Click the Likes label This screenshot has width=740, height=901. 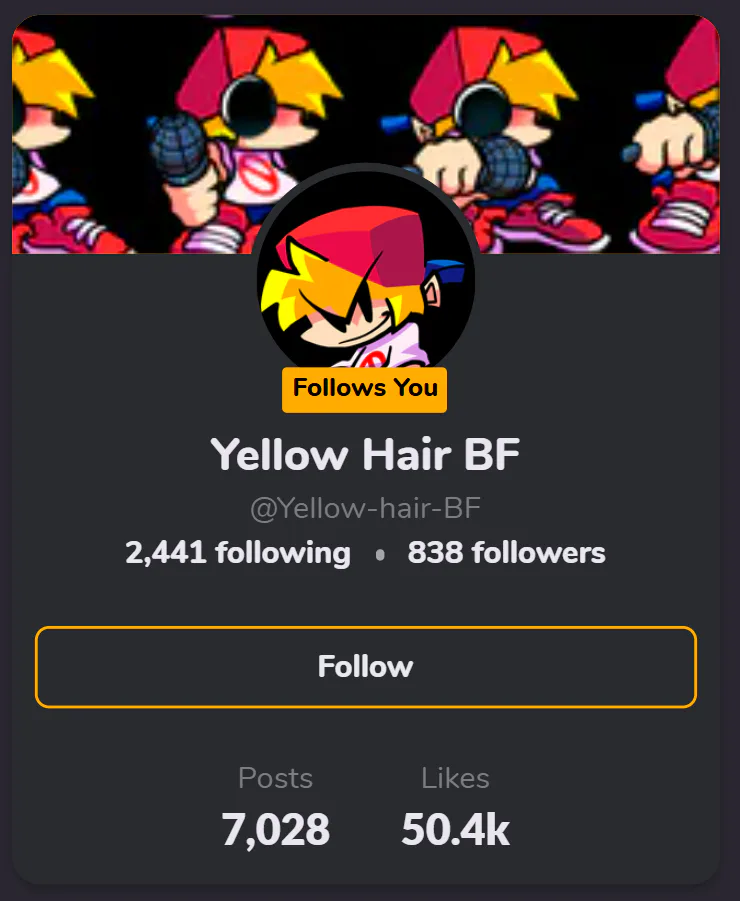456,779
